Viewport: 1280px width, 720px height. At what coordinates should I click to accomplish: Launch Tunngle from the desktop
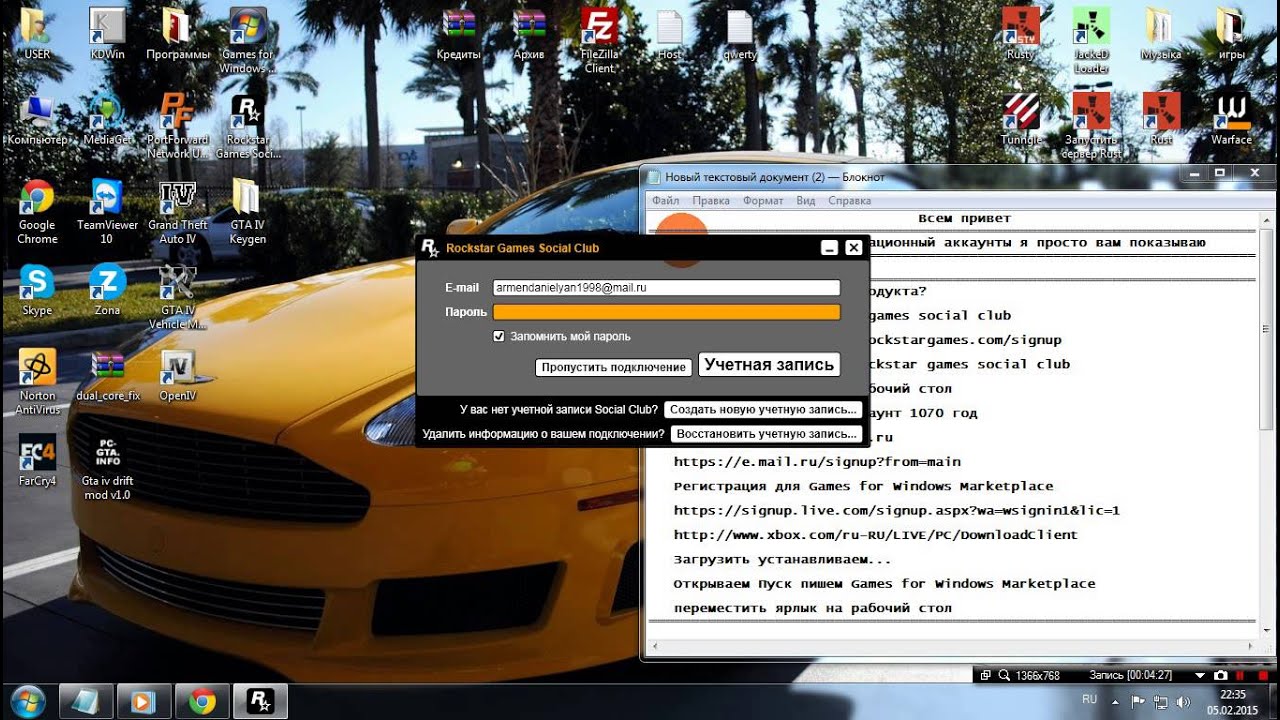coord(1021,118)
